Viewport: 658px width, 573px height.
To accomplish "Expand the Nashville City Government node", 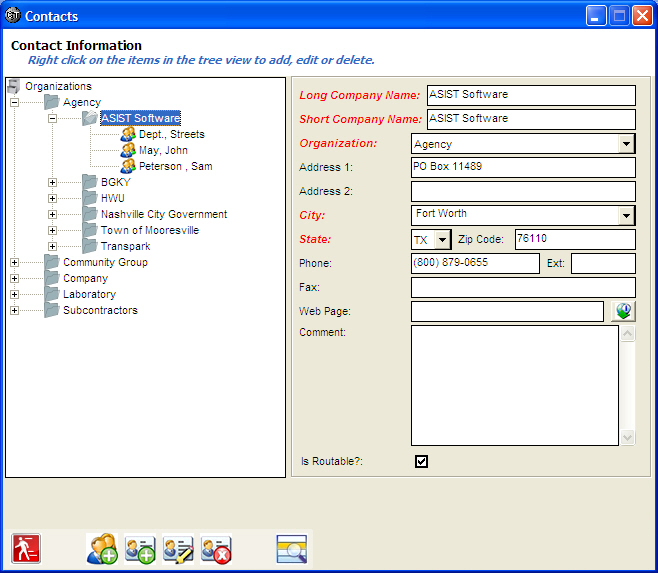I will tap(52, 215).
